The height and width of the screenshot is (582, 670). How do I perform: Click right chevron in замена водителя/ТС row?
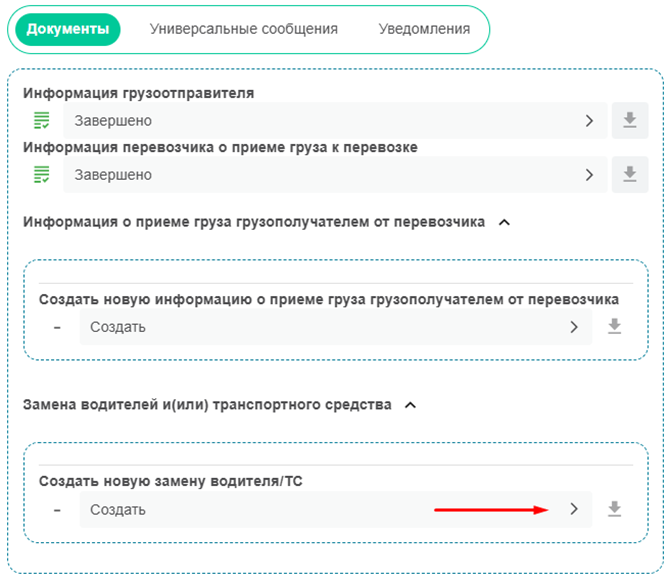574,509
